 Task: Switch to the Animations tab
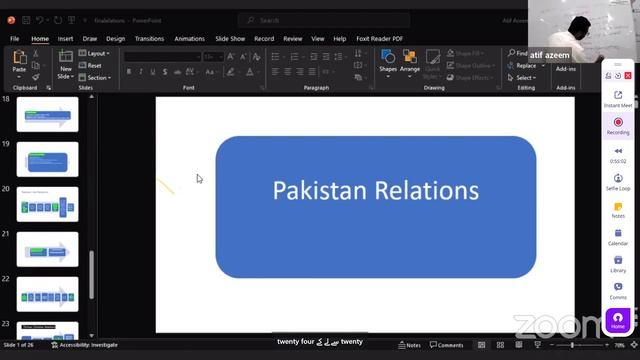pyautogui.click(x=189, y=39)
